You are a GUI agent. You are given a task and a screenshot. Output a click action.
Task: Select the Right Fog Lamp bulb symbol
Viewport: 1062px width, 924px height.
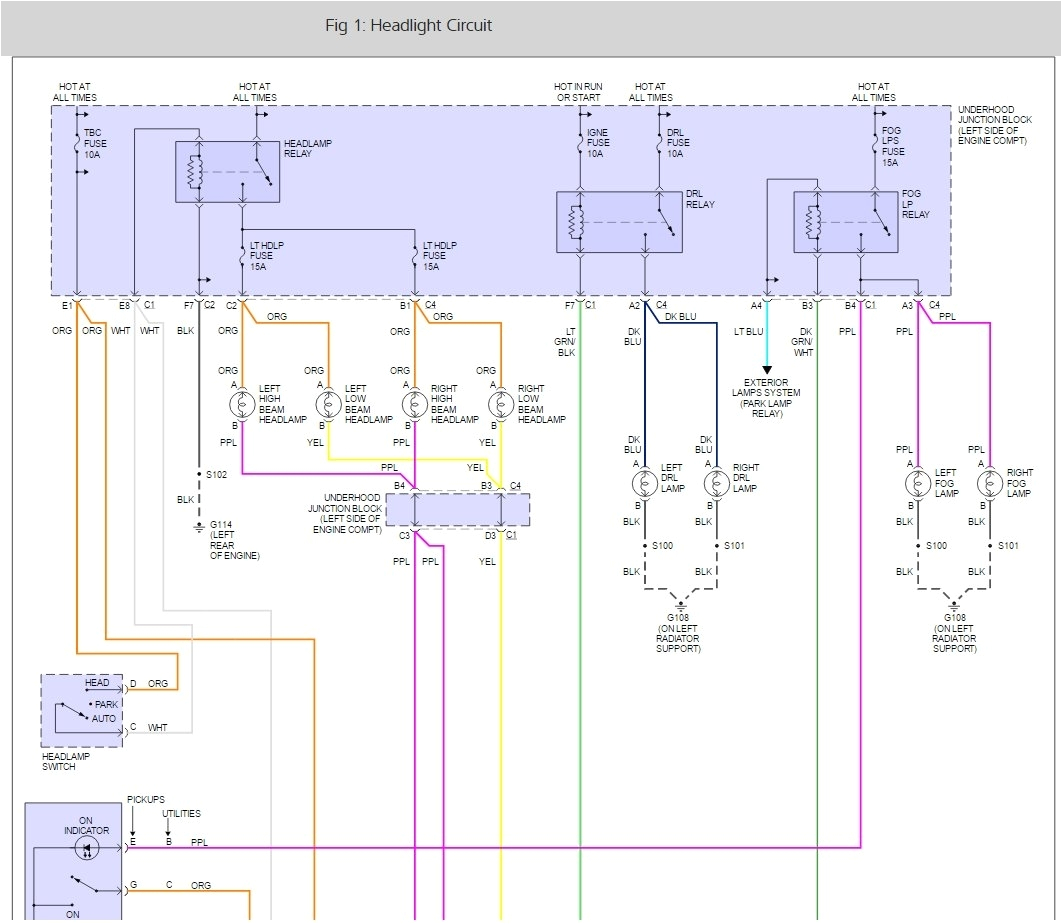click(990, 484)
